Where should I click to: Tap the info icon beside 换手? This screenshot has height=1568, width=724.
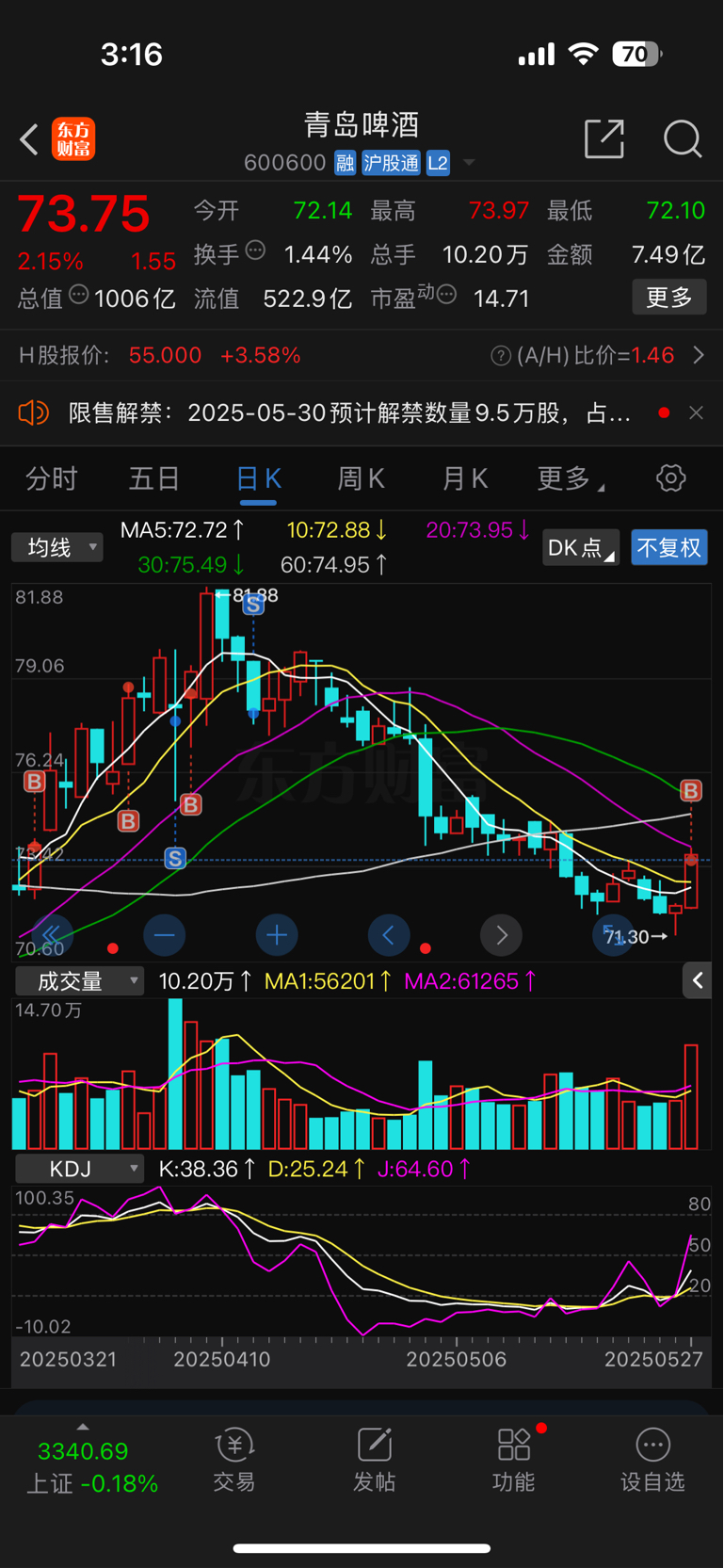click(x=255, y=251)
